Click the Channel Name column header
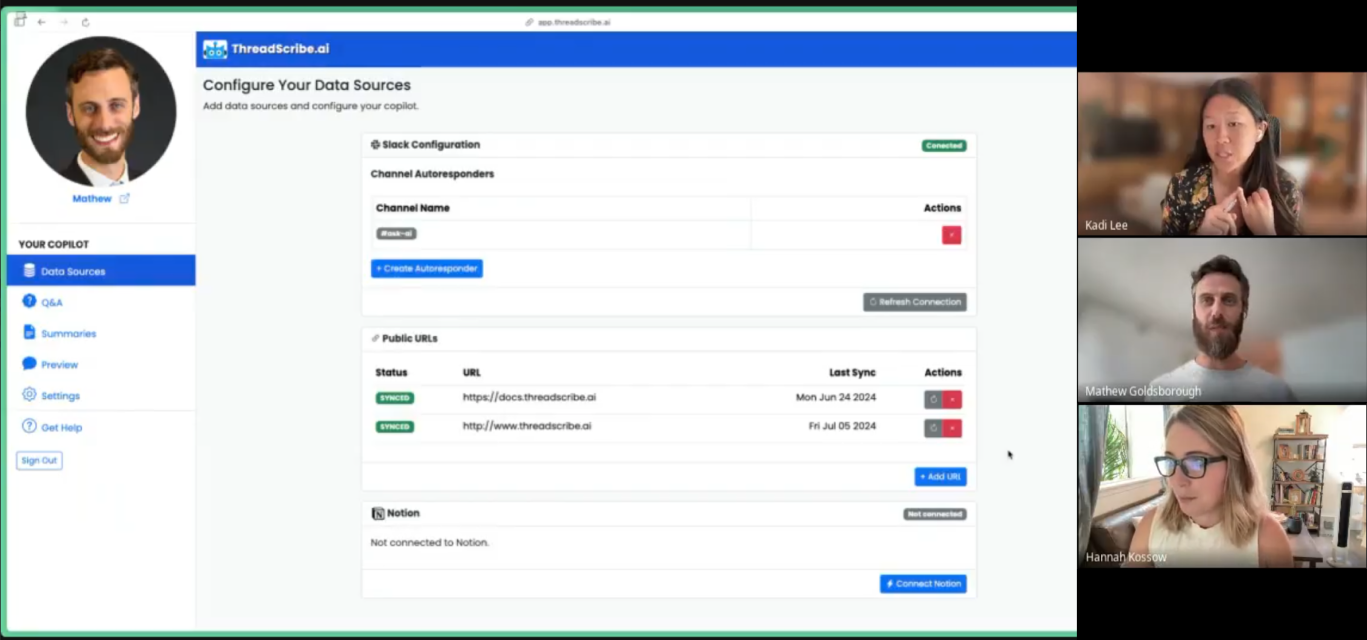 coord(413,208)
